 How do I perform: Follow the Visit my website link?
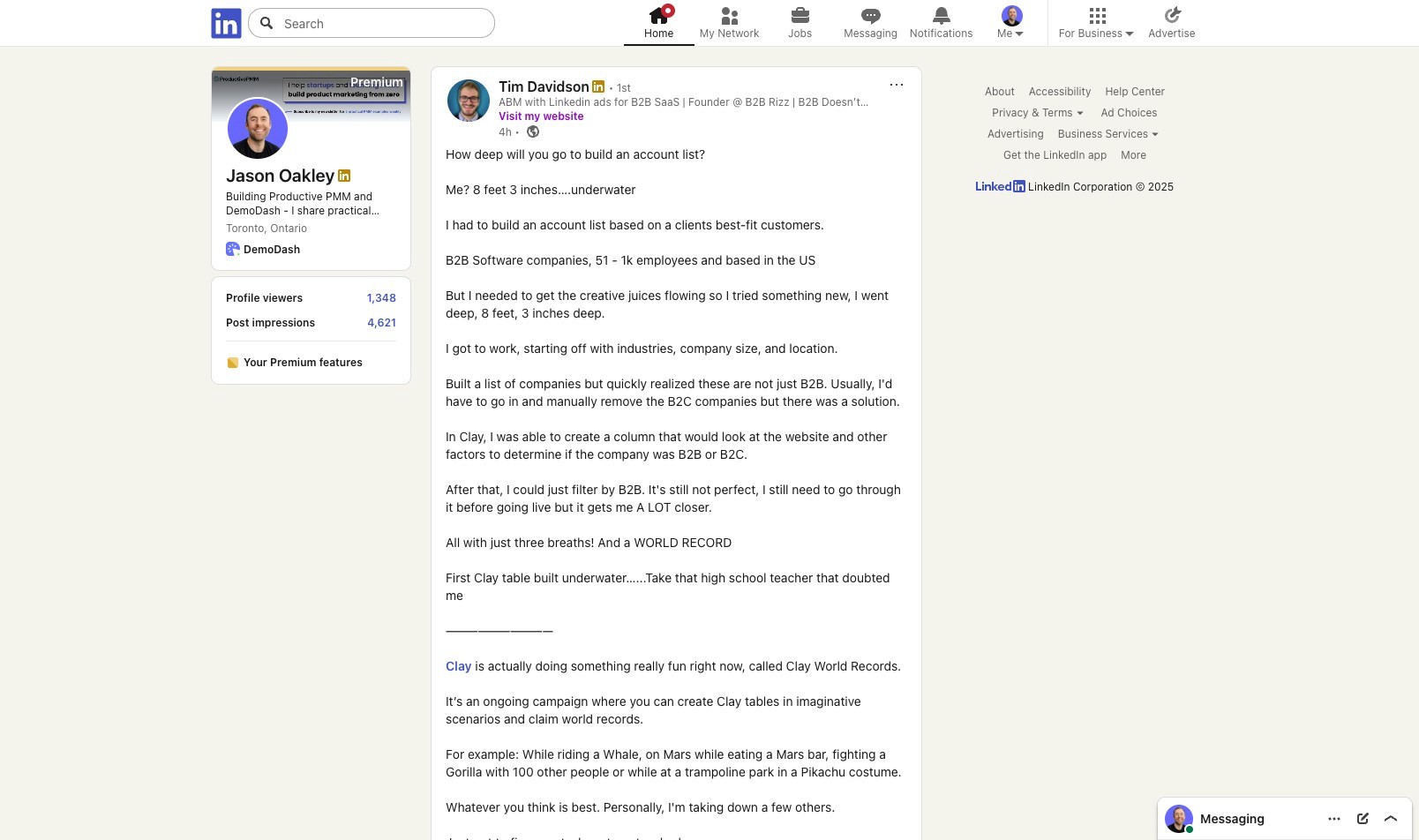point(541,116)
